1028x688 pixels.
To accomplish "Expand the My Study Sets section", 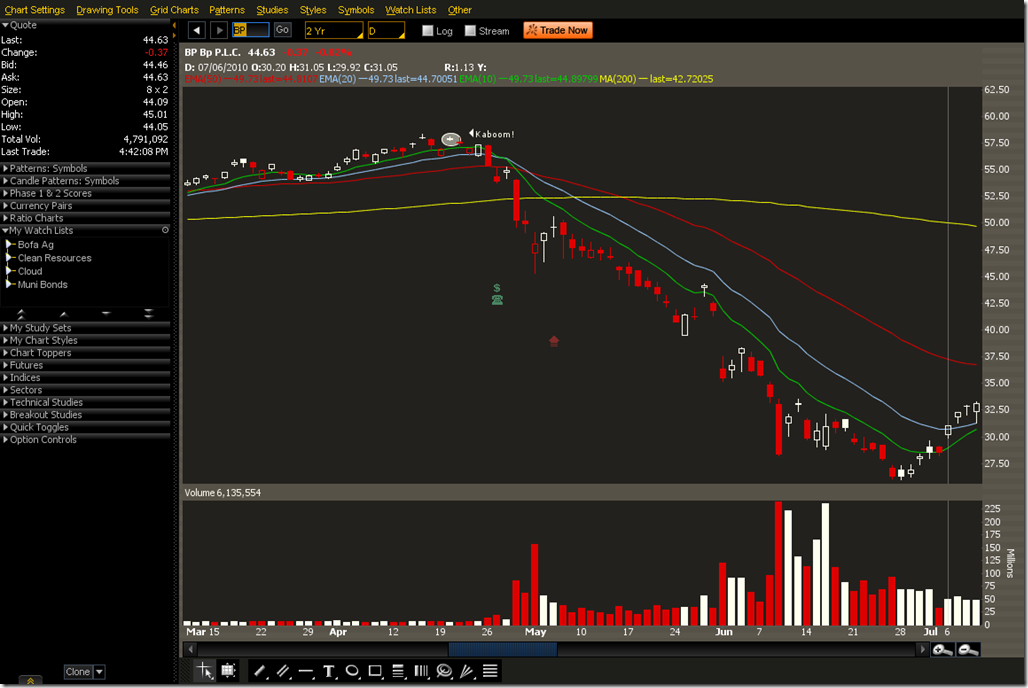I will [x=85, y=328].
